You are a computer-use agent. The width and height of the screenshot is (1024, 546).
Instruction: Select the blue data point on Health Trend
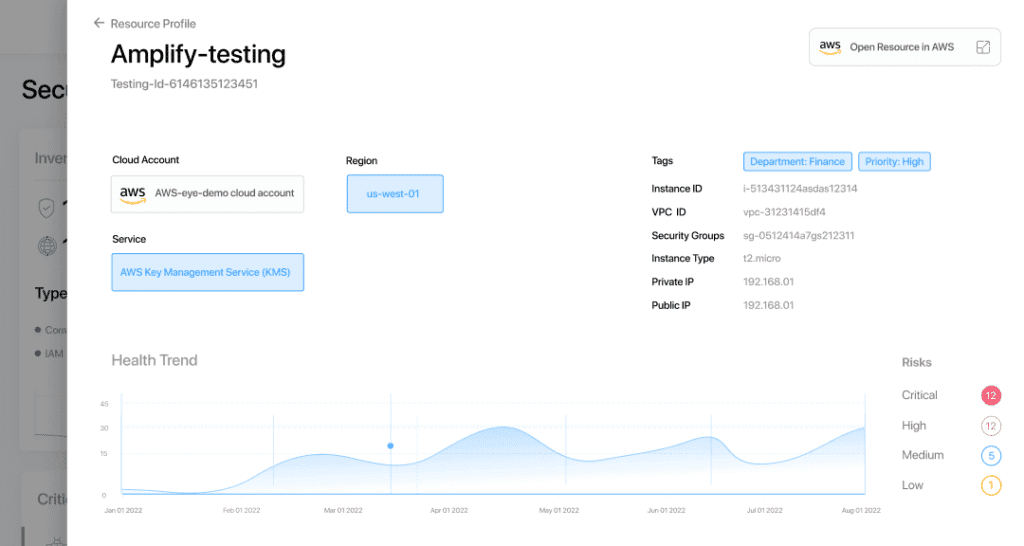coord(391,446)
